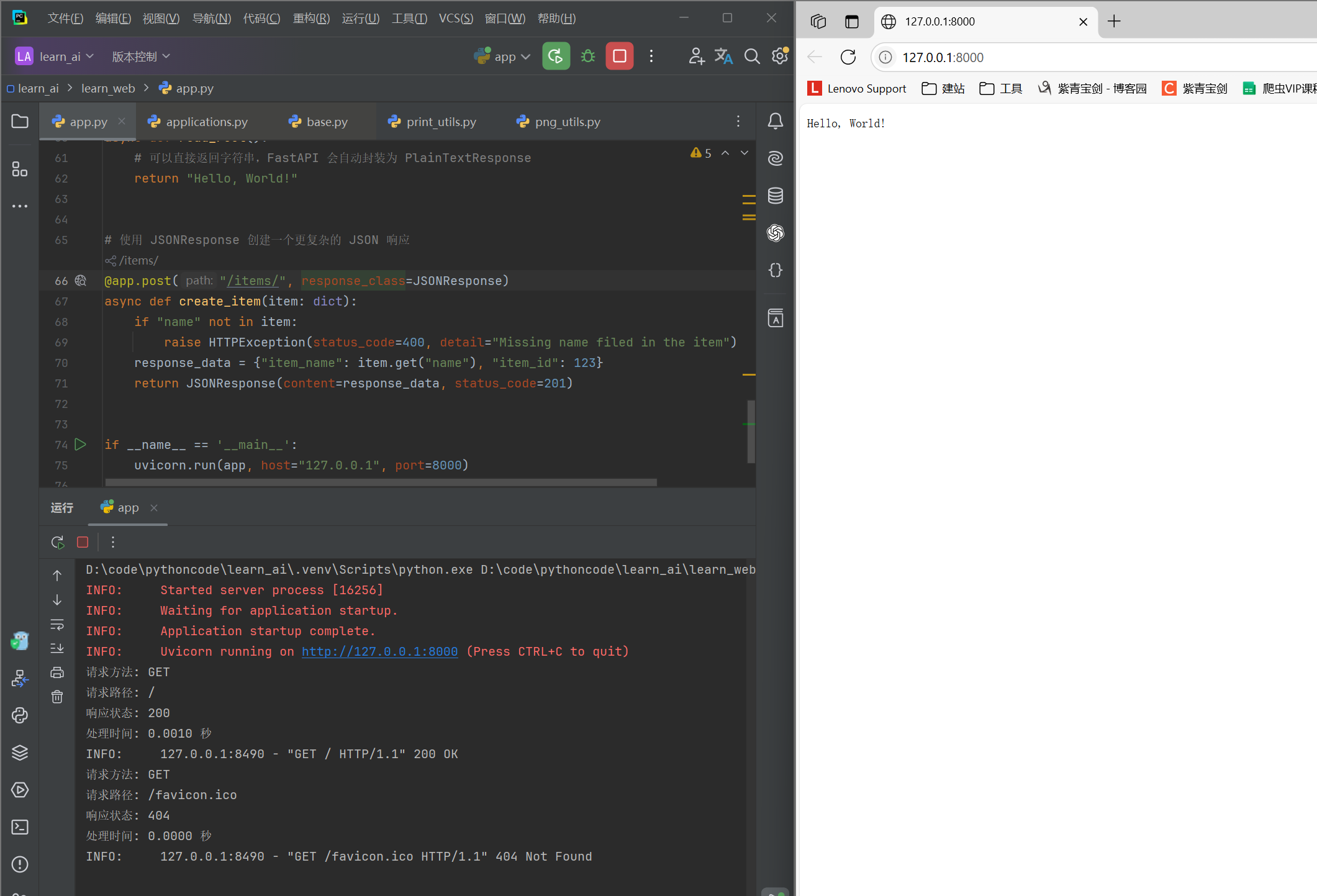Click the Clear All trash icon
Viewport: 1317px width, 896px height.
click(x=57, y=697)
